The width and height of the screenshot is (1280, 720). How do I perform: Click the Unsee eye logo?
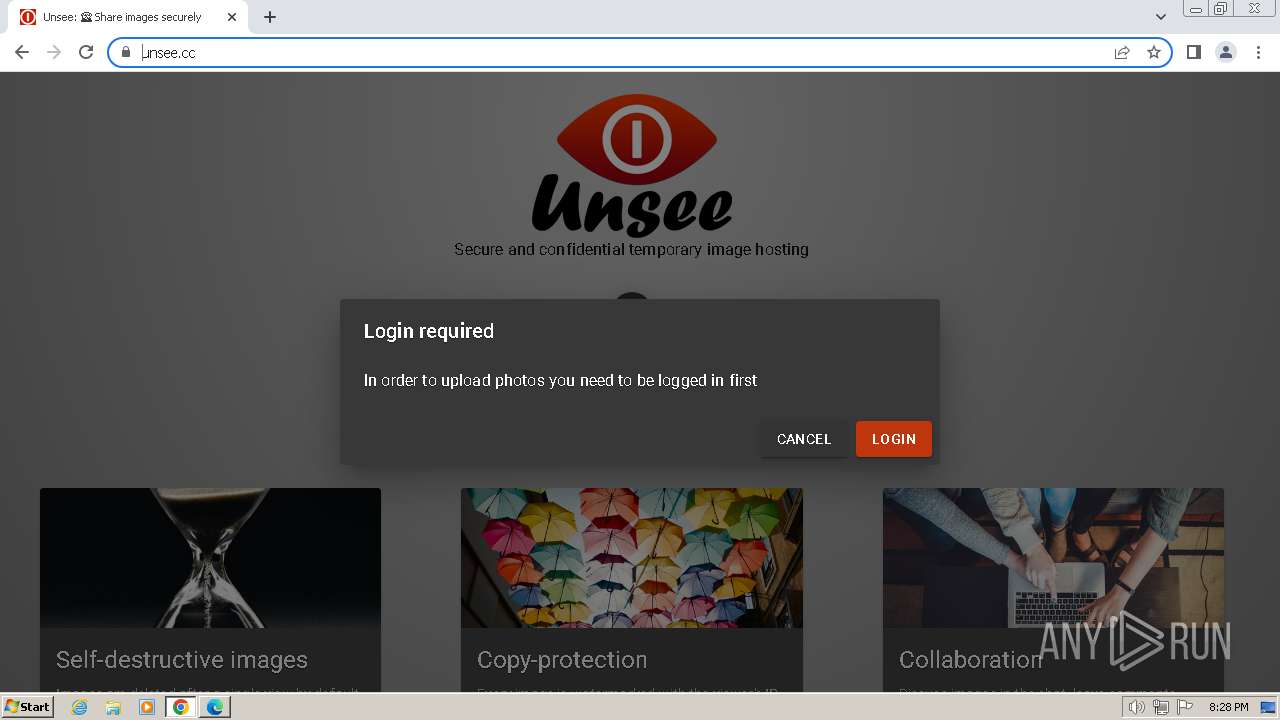(x=636, y=140)
